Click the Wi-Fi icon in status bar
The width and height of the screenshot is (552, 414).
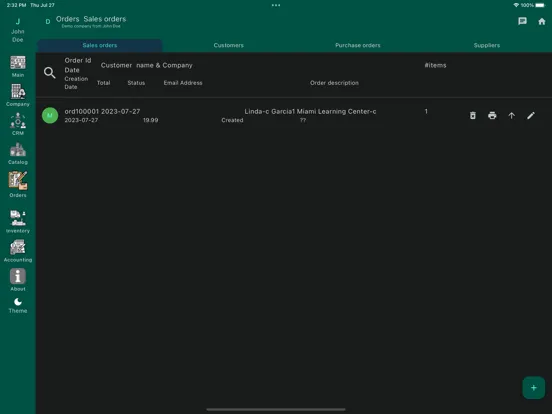coord(516,5)
